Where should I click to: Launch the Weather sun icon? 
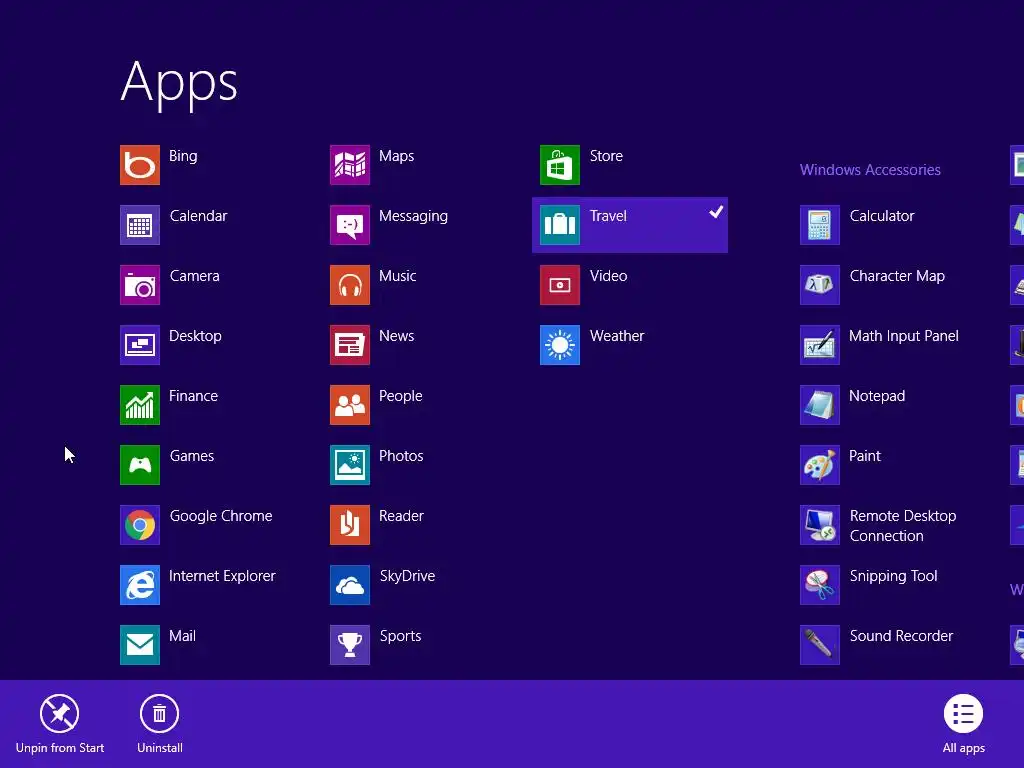click(x=560, y=345)
